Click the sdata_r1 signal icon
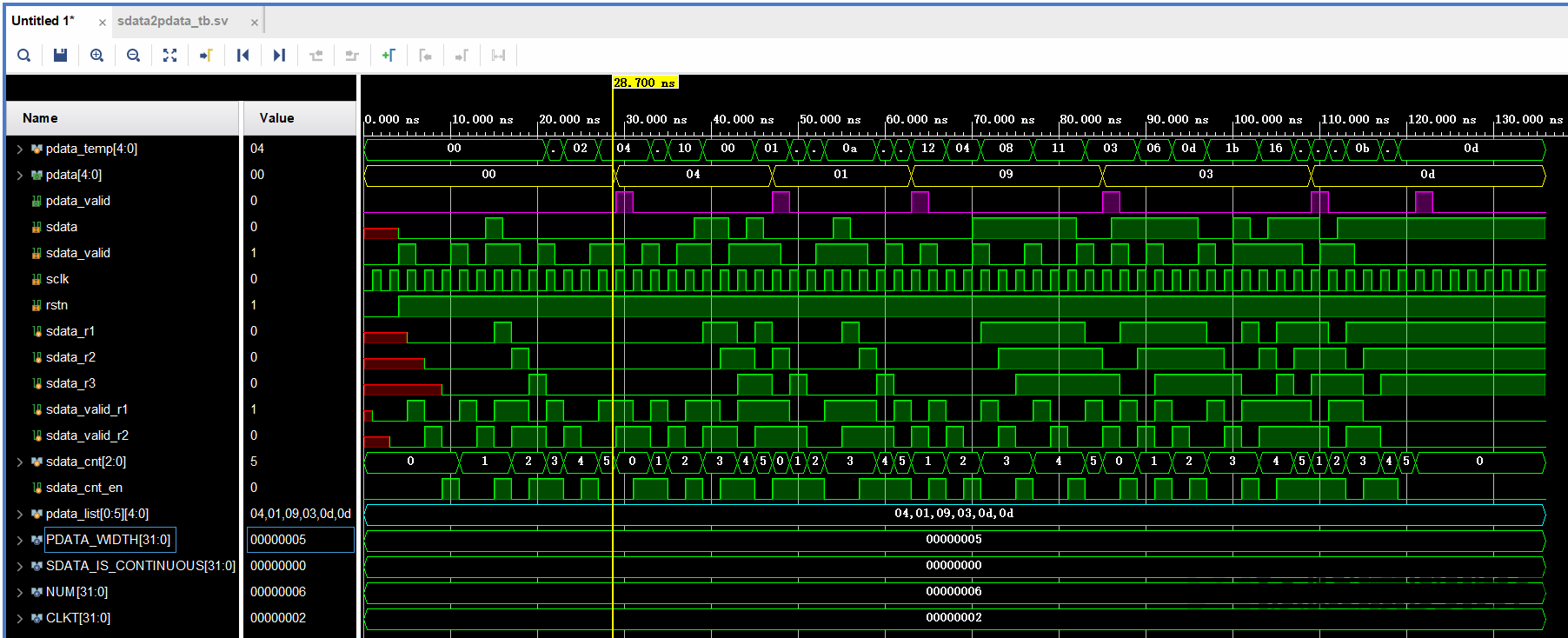 click(37, 331)
